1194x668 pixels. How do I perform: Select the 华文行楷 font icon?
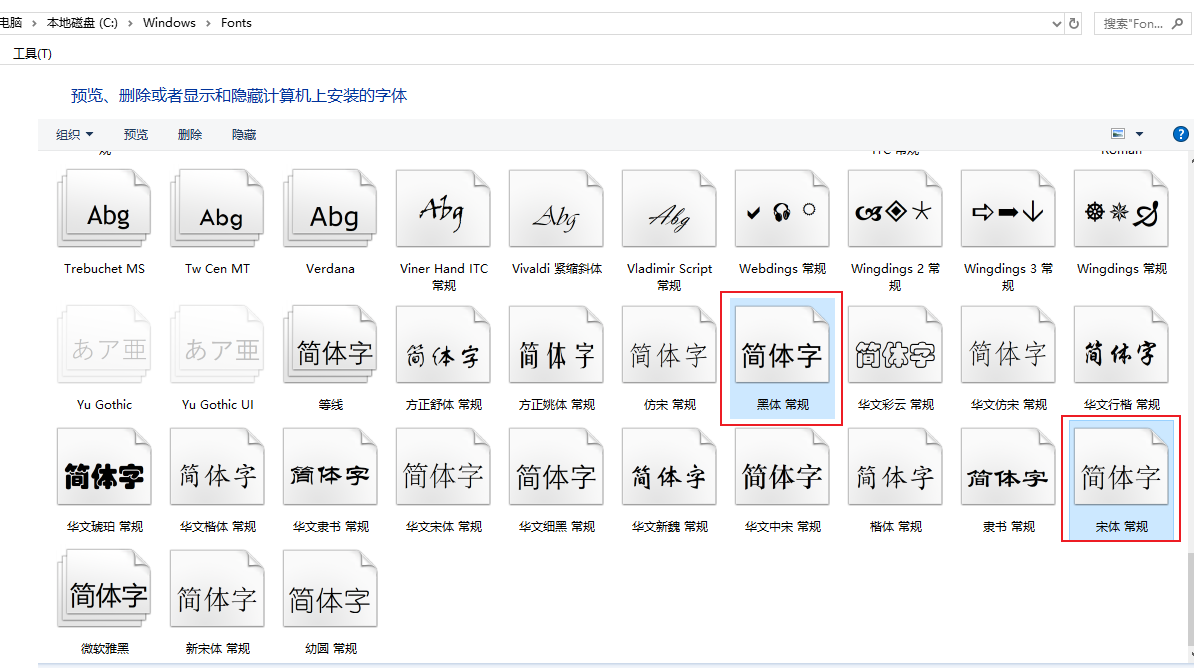tap(1121, 345)
